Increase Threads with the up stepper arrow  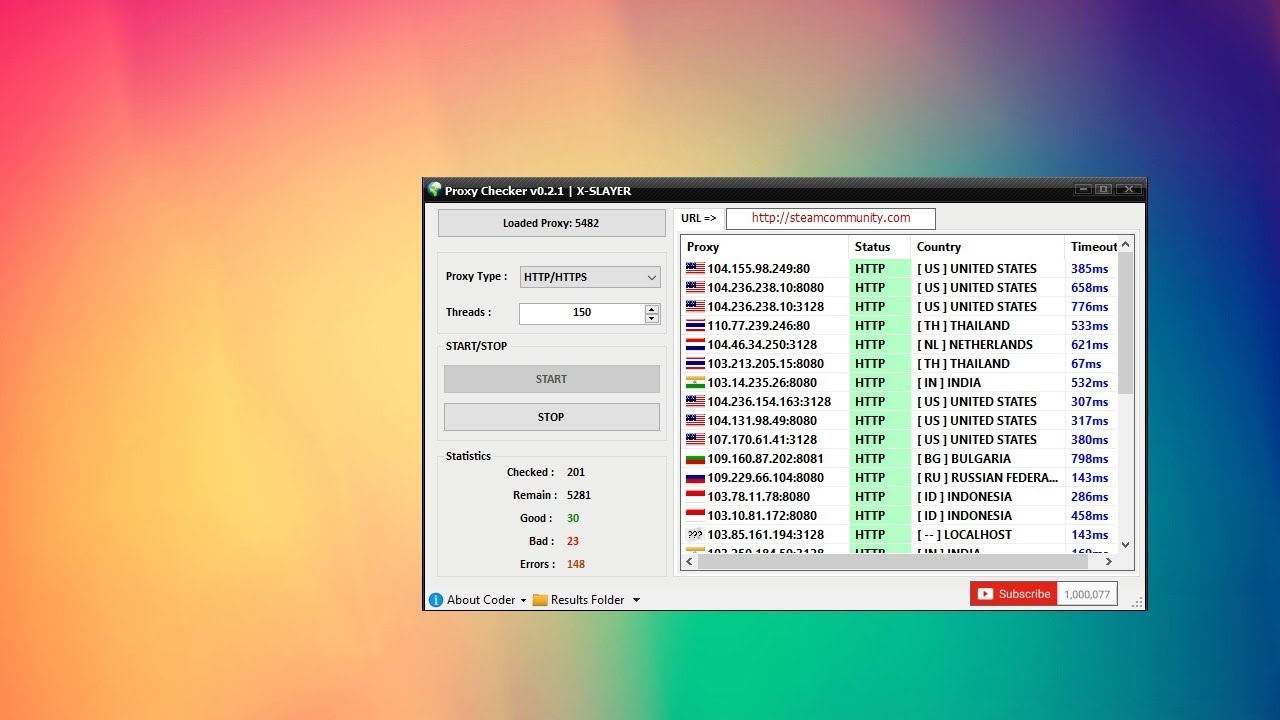652,308
